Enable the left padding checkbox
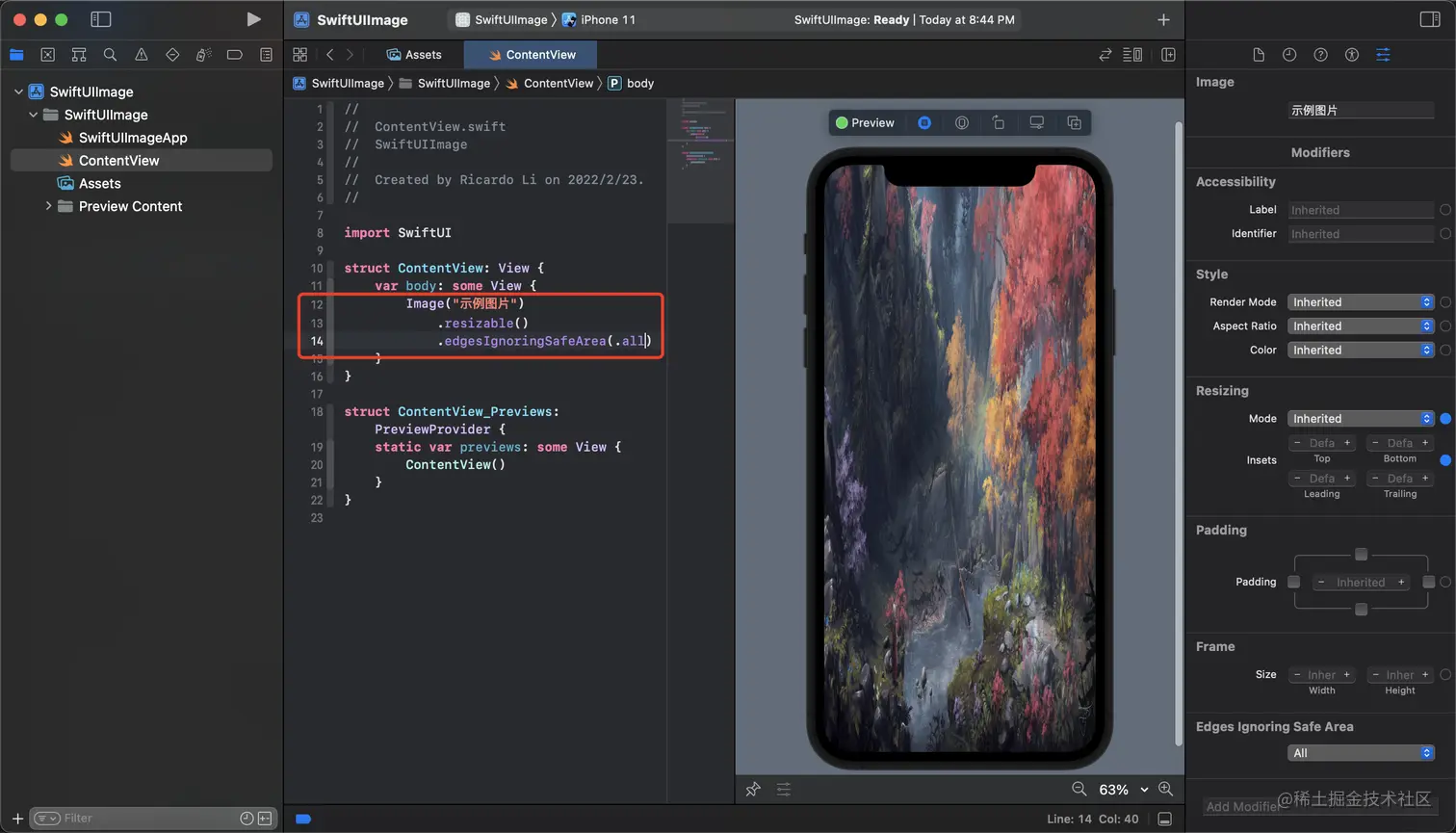This screenshot has width=1456, height=833. 1293,582
